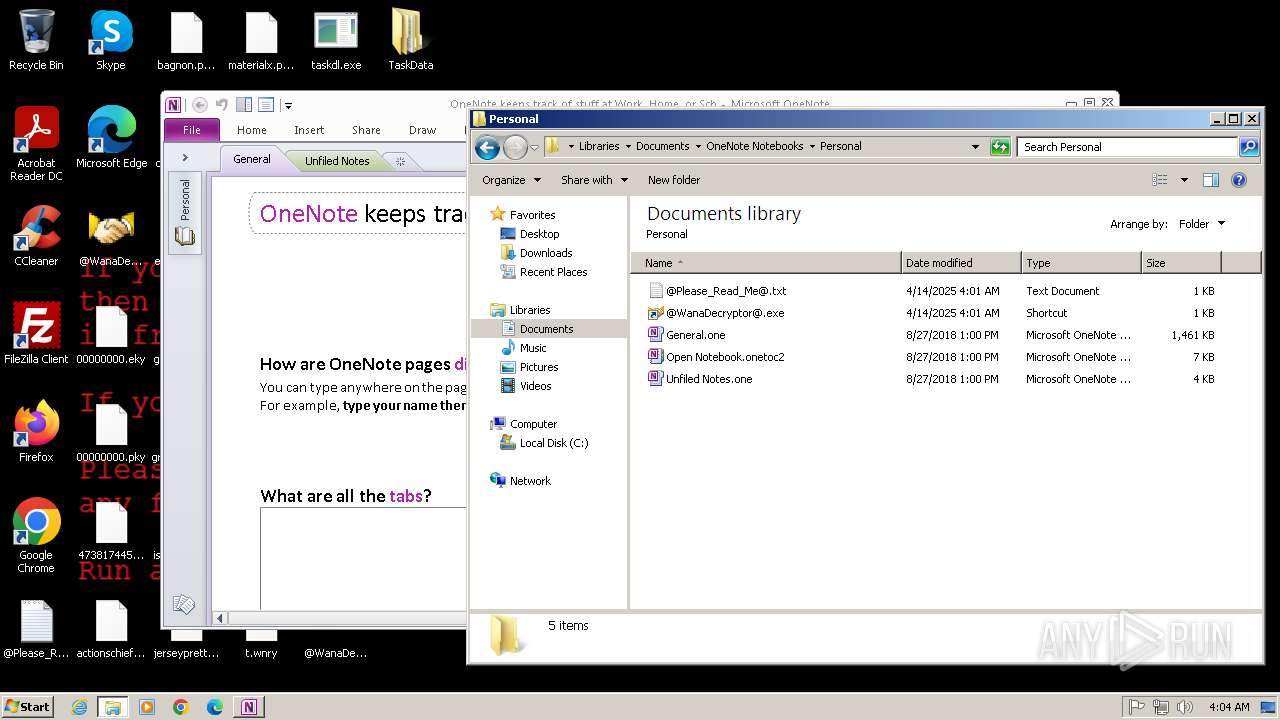Click the Explorer Help question mark icon
1280x720 pixels.
[1239, 180]
